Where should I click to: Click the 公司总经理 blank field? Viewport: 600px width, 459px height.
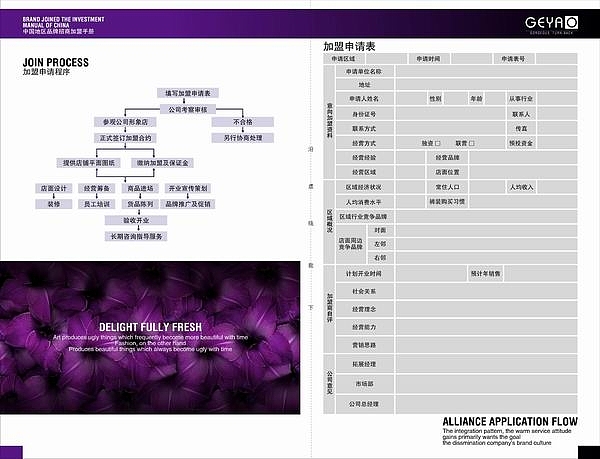click(486, 404)
